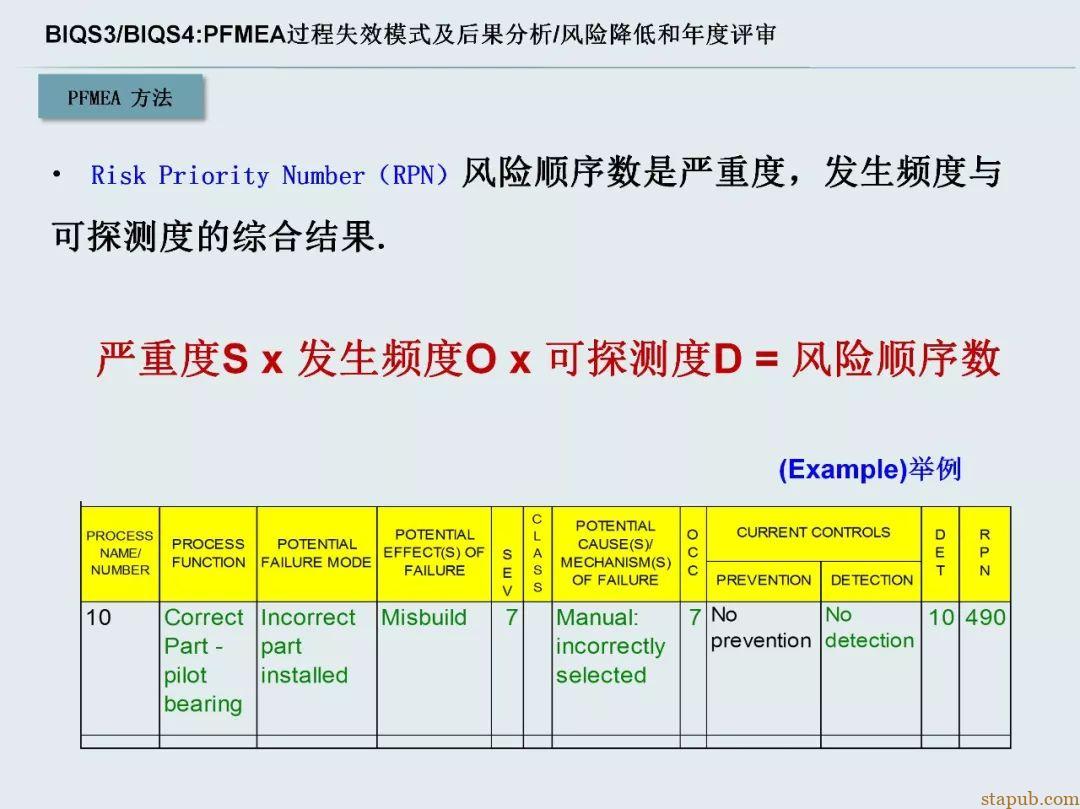
Task: Click the (Example)举例 label
Action: coord(870,469)
